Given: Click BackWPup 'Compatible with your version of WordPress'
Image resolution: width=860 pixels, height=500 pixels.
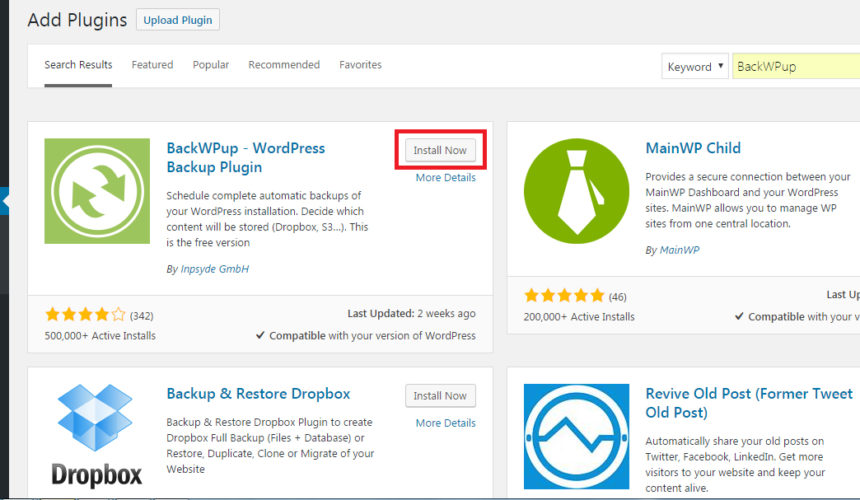Looking at the screenshot, I should 366,336.
